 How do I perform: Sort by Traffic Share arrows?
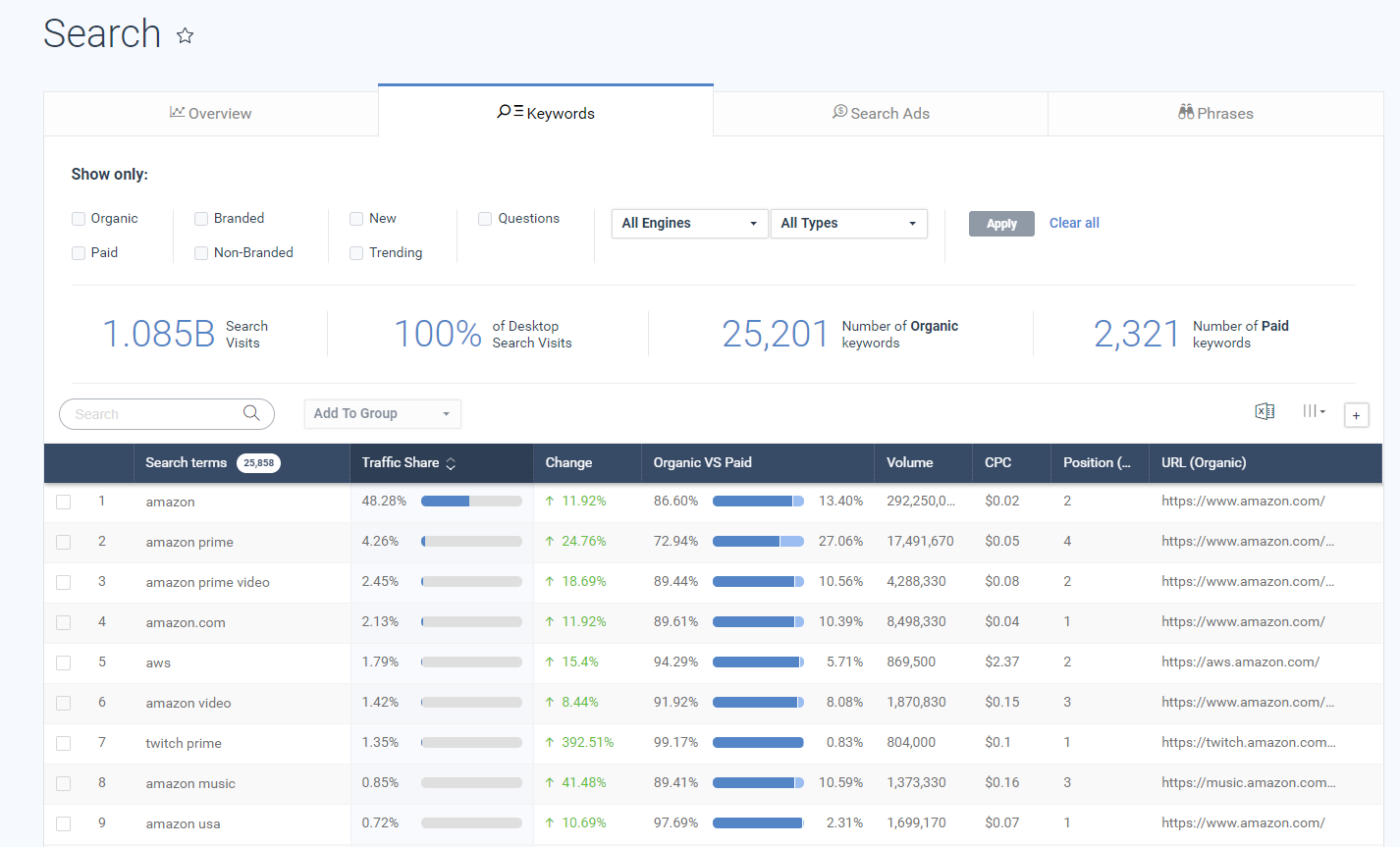451,463
